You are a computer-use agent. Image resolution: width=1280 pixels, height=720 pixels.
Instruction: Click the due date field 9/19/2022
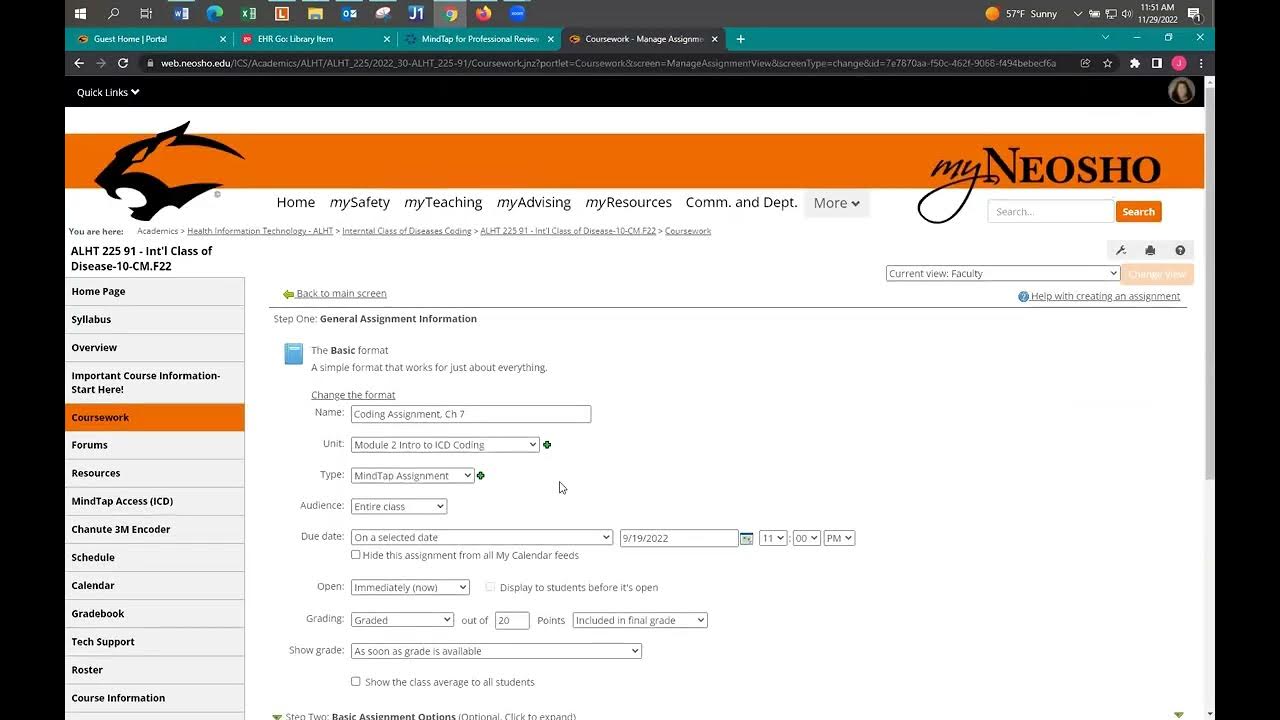click(x=679, y=538)
